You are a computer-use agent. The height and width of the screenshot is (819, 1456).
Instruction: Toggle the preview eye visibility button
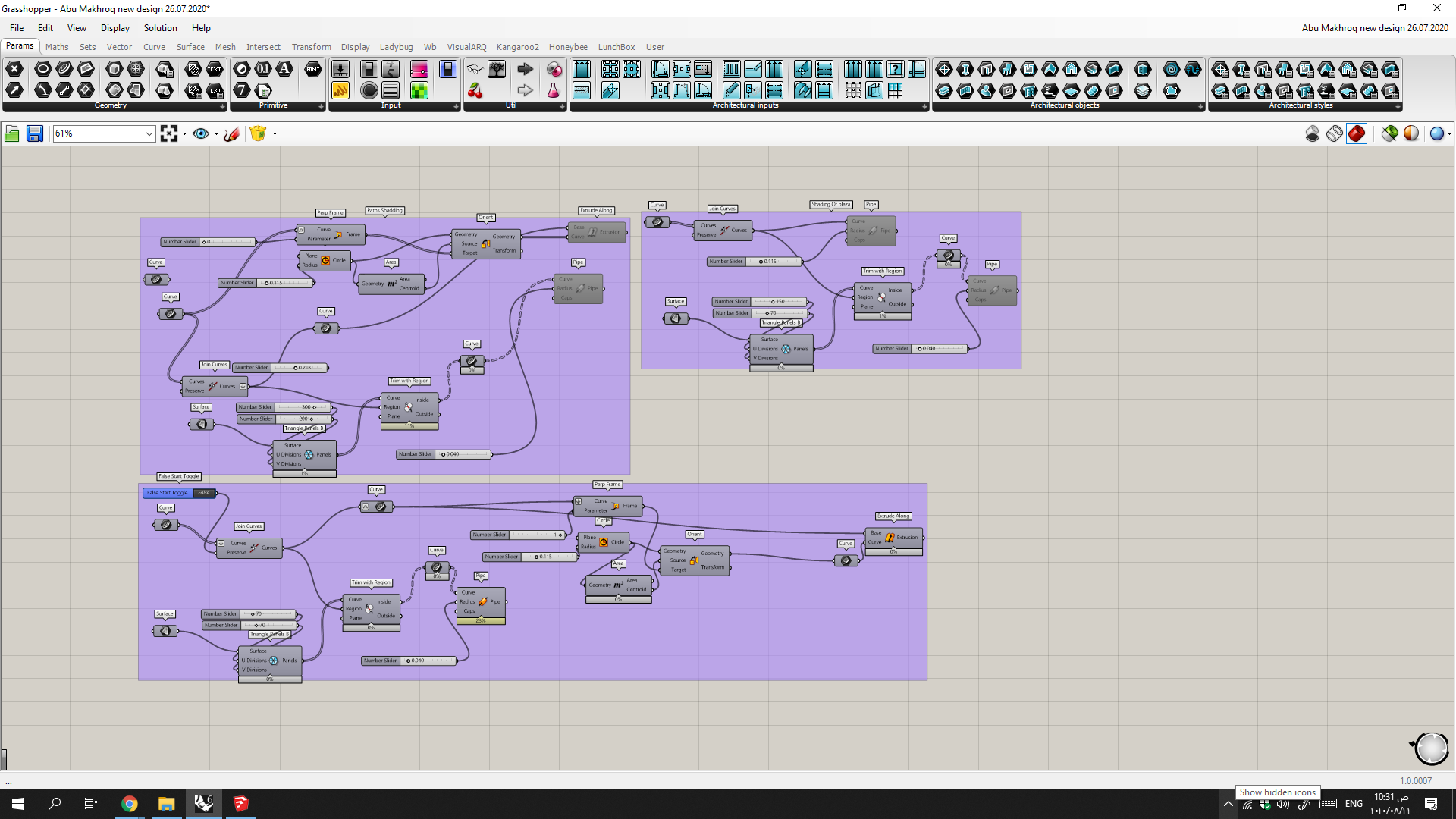coord(201,133)
